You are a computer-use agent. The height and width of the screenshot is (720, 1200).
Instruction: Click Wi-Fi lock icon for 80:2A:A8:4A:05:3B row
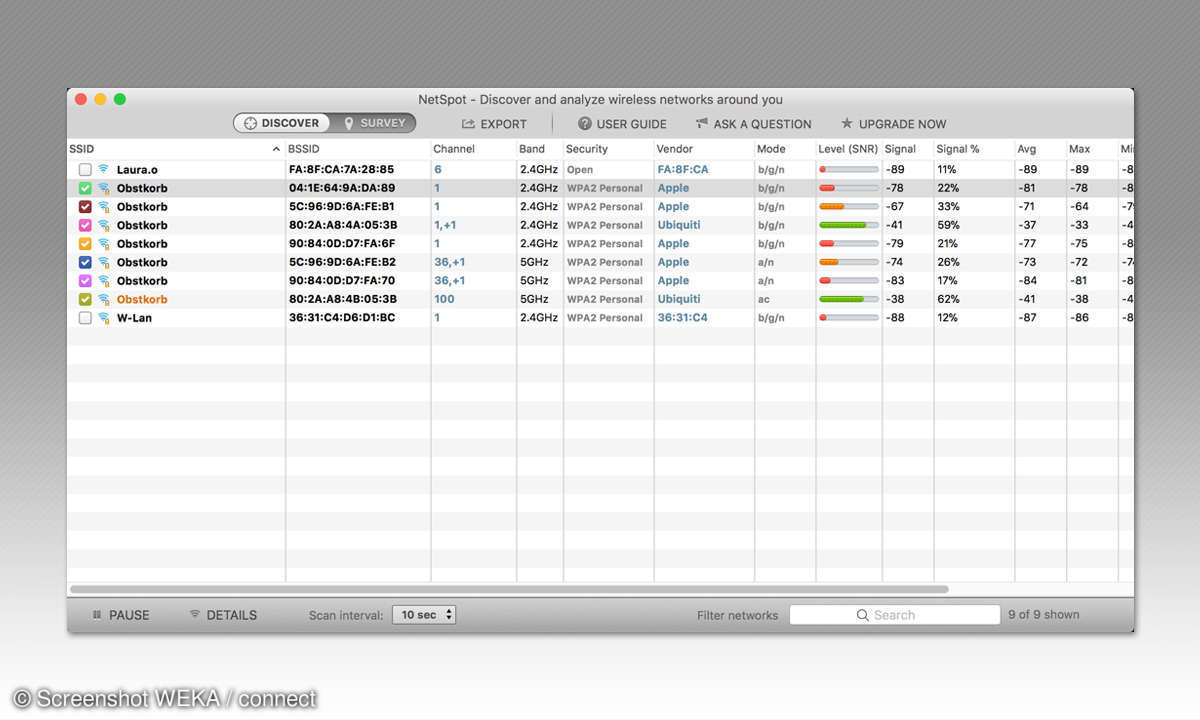click(x=103, y=225)
